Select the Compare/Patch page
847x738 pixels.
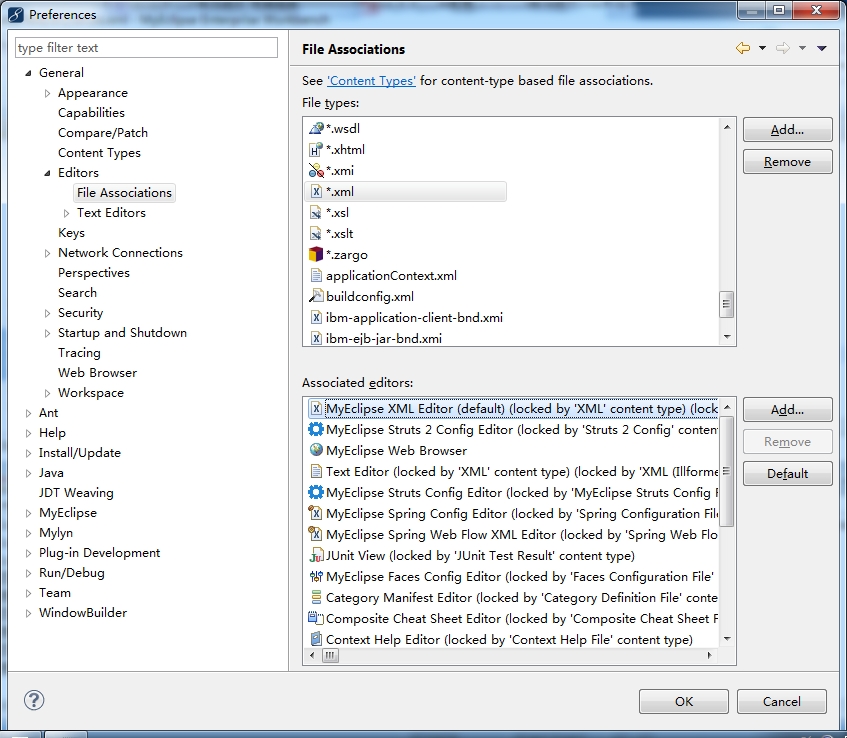coord(103,133)
